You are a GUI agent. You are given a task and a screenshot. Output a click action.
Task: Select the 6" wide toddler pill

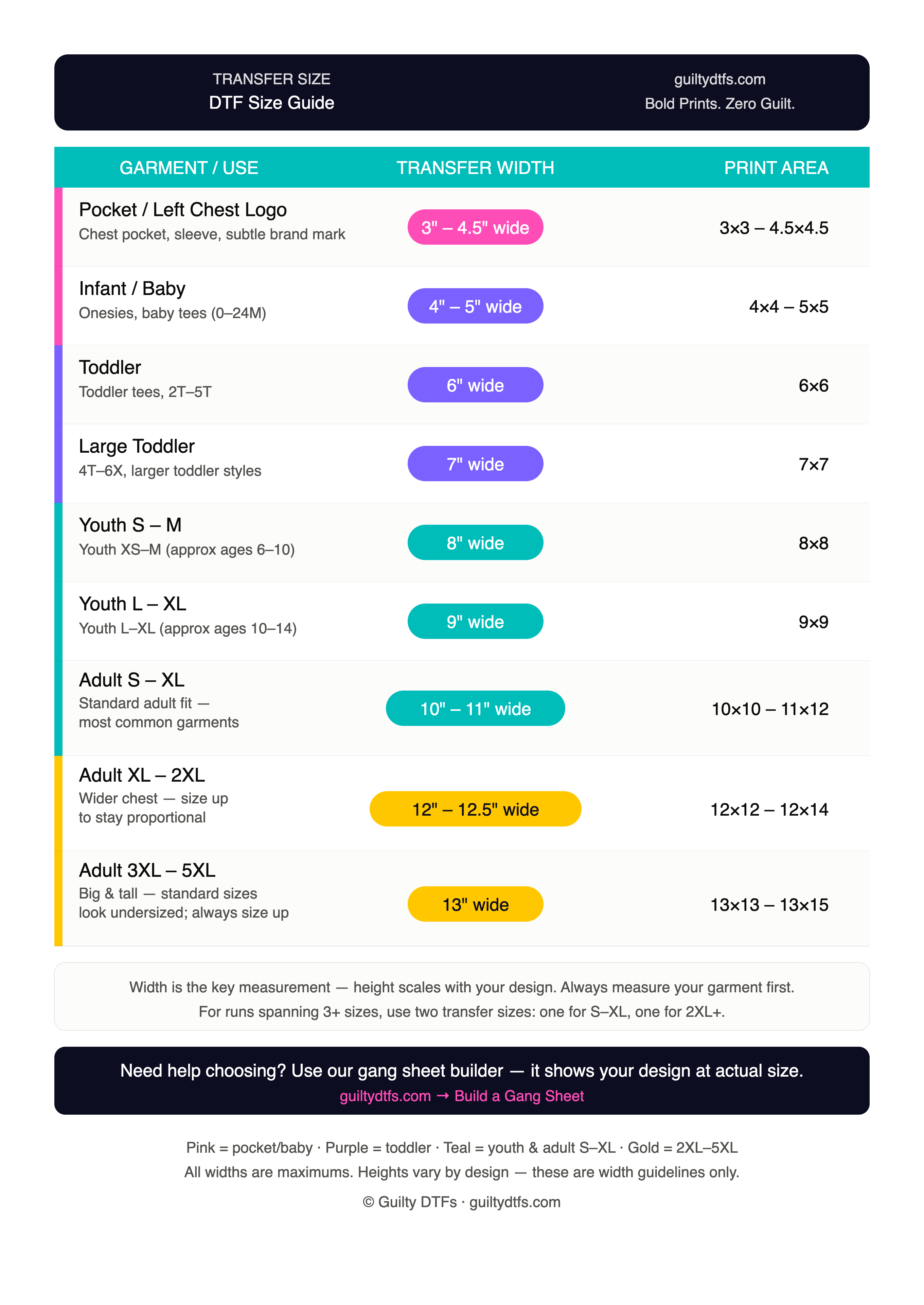tap(475, 385)
